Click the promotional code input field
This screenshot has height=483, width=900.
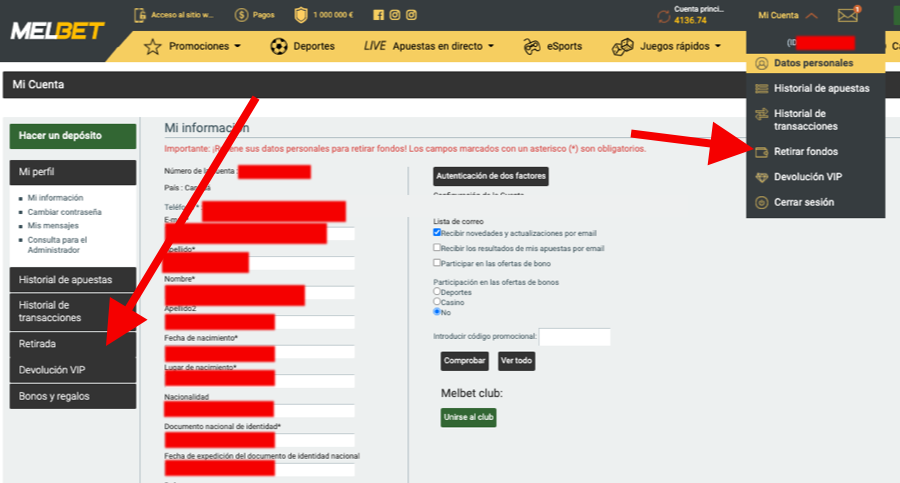(574, 337)
